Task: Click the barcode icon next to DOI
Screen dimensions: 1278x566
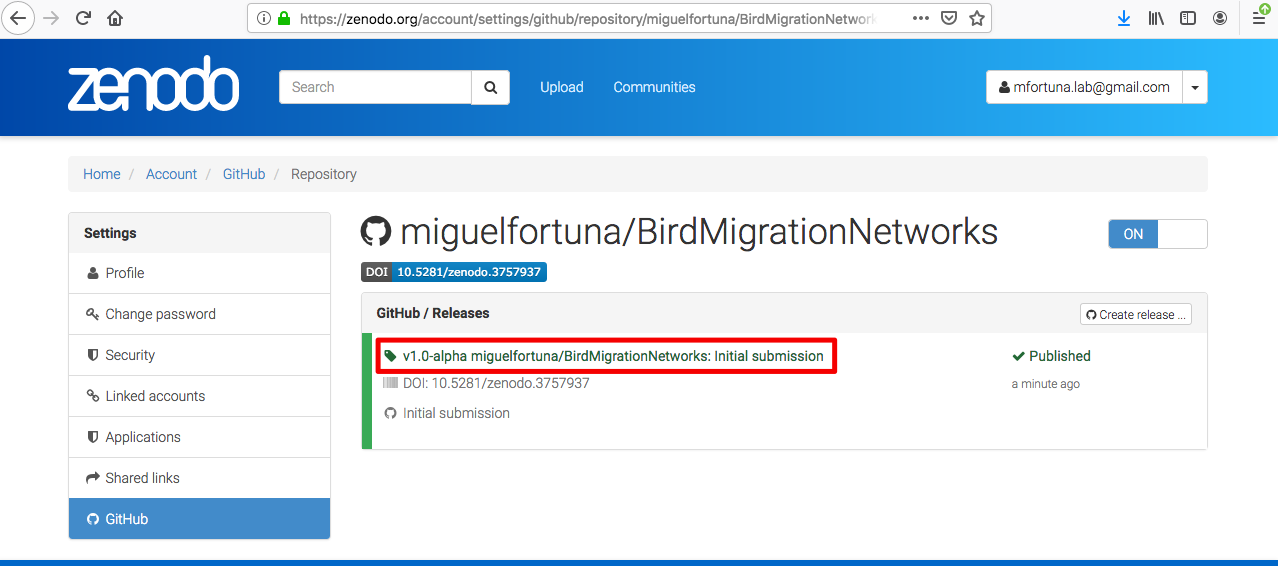Action: [x=390, y=383]
